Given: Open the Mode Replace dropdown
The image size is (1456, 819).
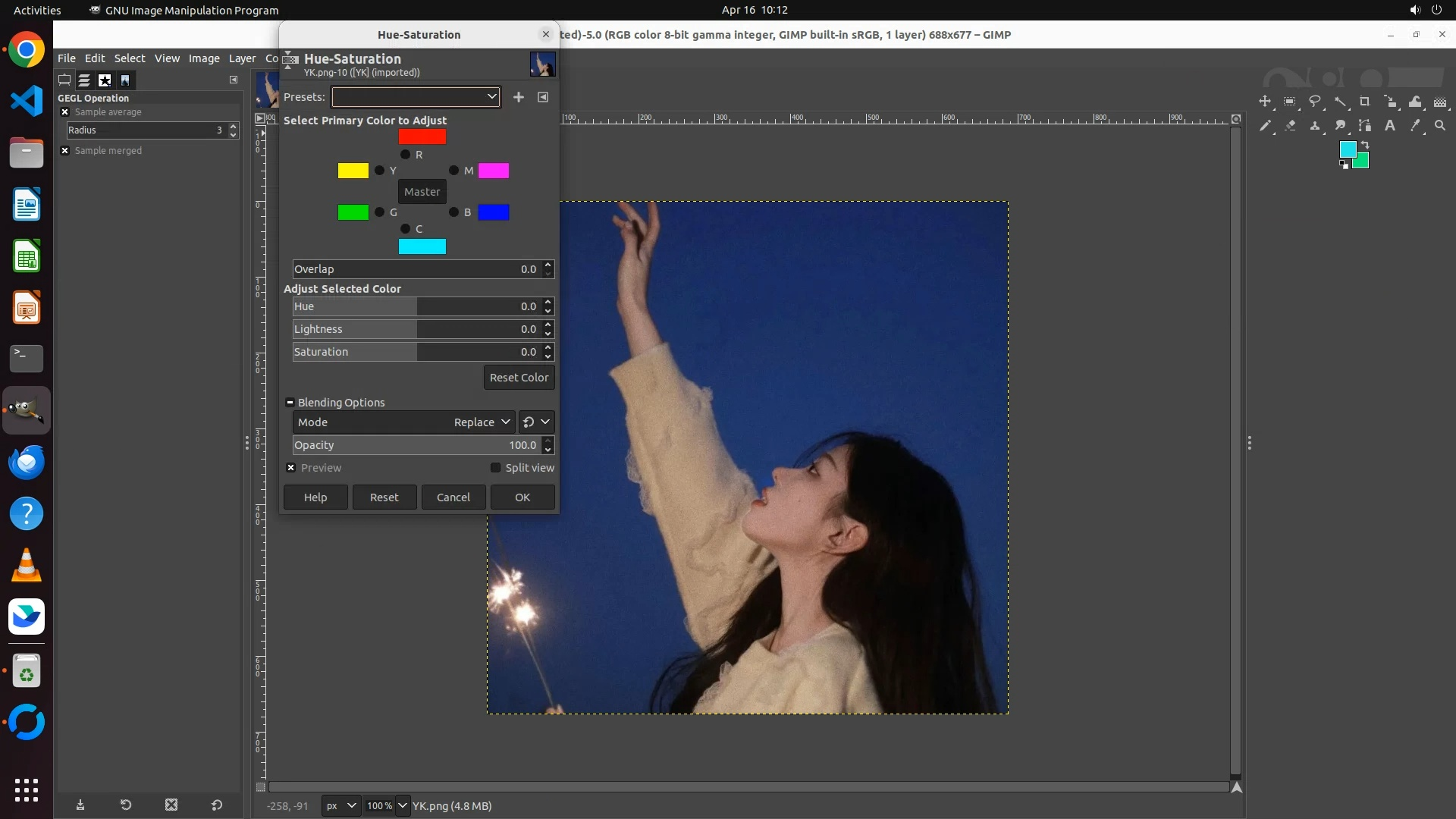Looking at the screenshot, I should 481,422.
